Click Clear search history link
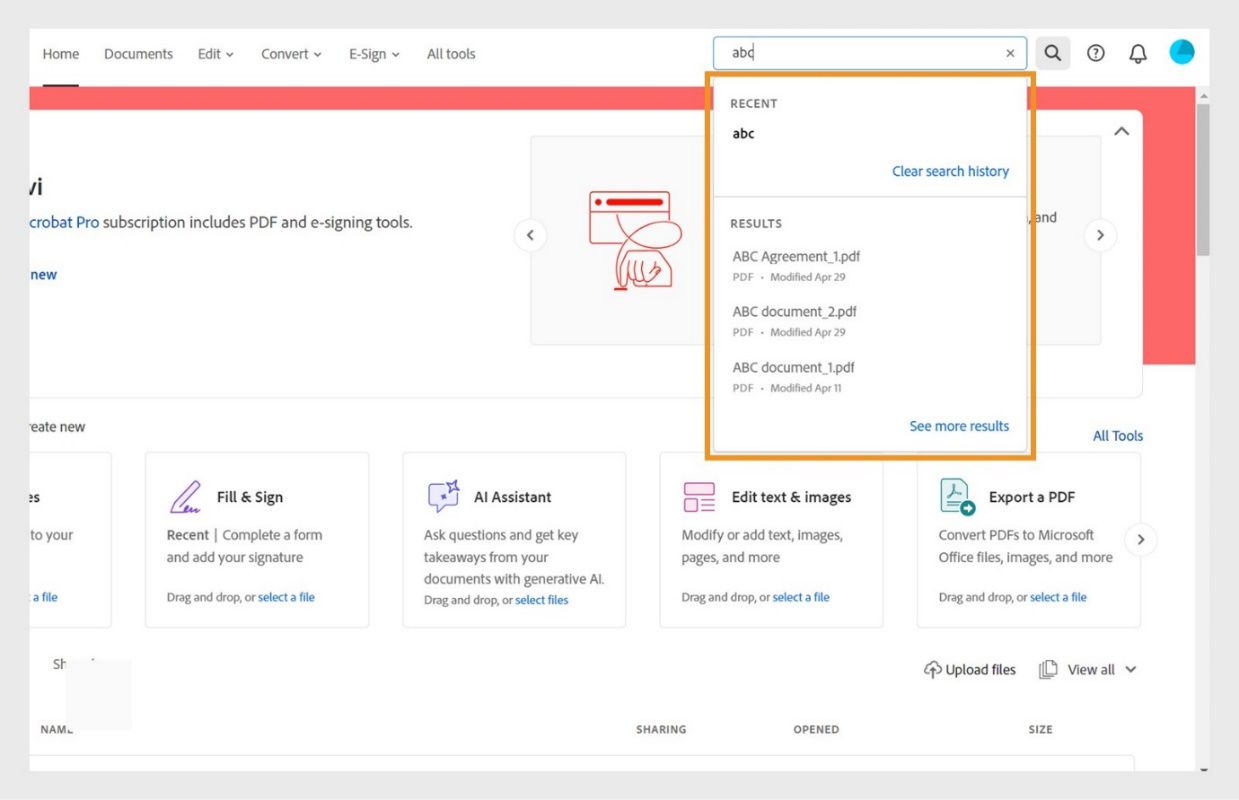Viewport: 1239px width, 800px height. tap(950, 171)
